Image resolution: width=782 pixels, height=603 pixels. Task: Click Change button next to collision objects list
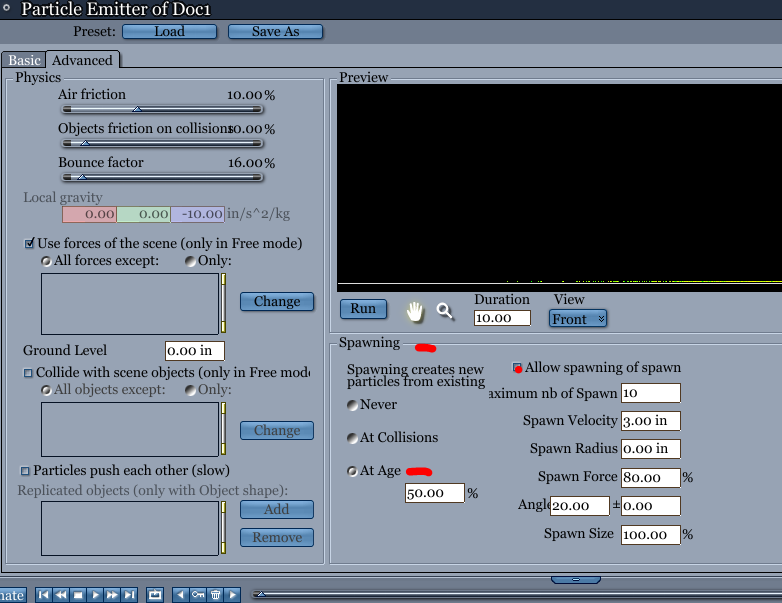click(277, 430)
